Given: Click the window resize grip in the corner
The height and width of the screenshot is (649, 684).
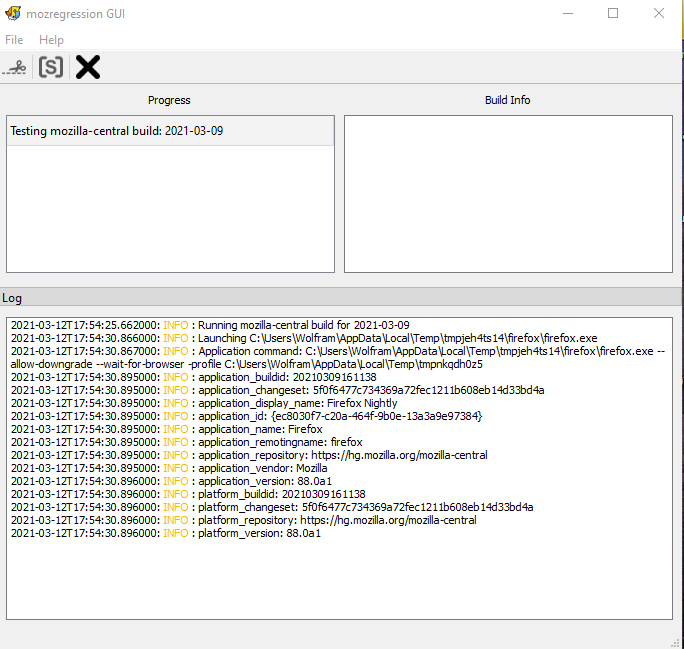Looking at the screenshot, I should (675, 643).
